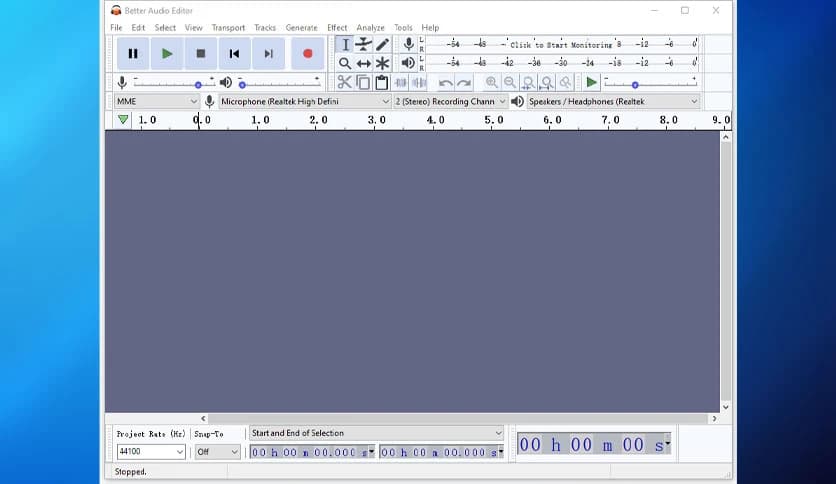The height and width of the screenshot is (484, 836).
Task: Open the File menu
Action: pos(116,27)
